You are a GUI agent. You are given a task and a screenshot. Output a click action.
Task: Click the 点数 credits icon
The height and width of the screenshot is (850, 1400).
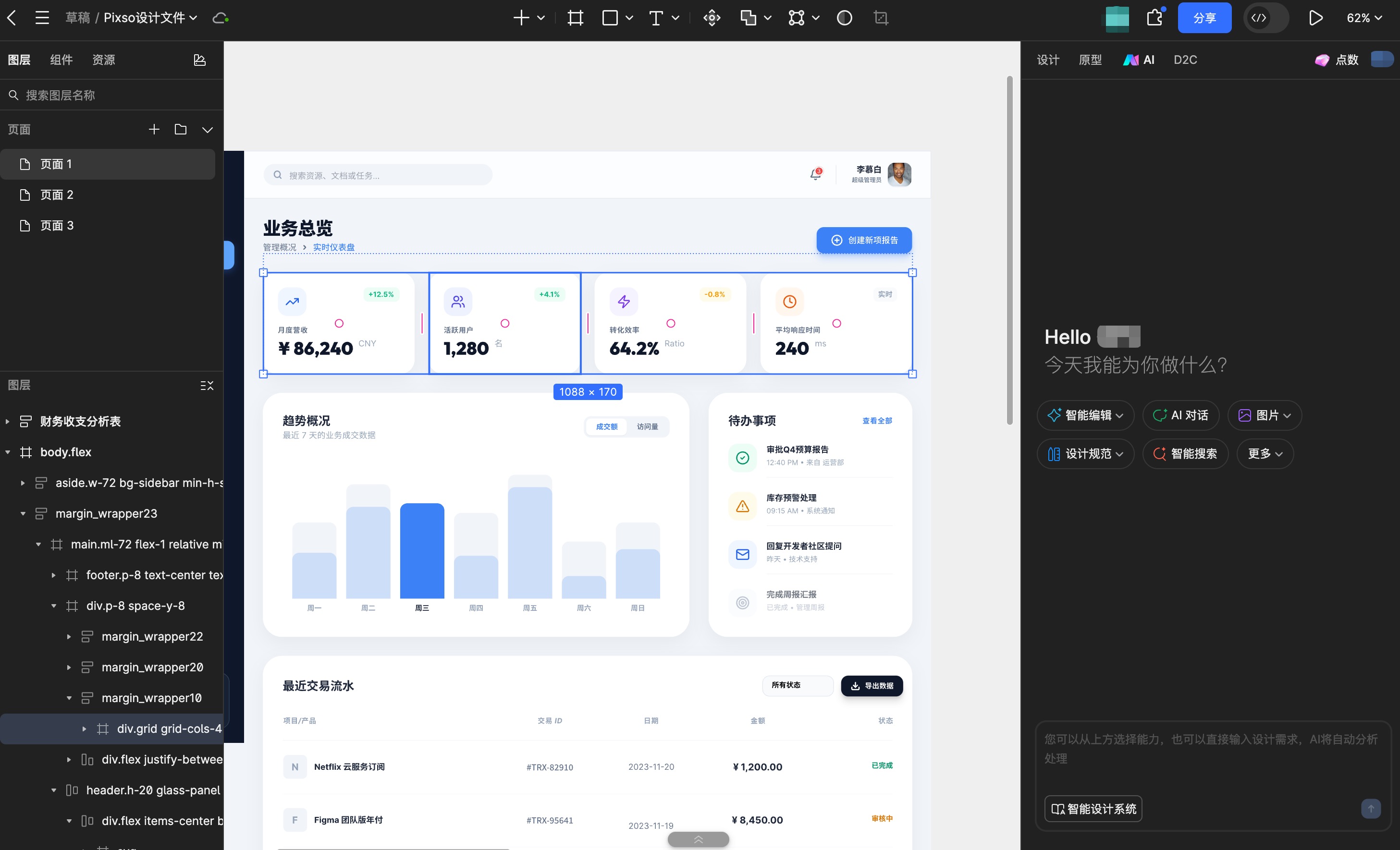(1322, 60)
